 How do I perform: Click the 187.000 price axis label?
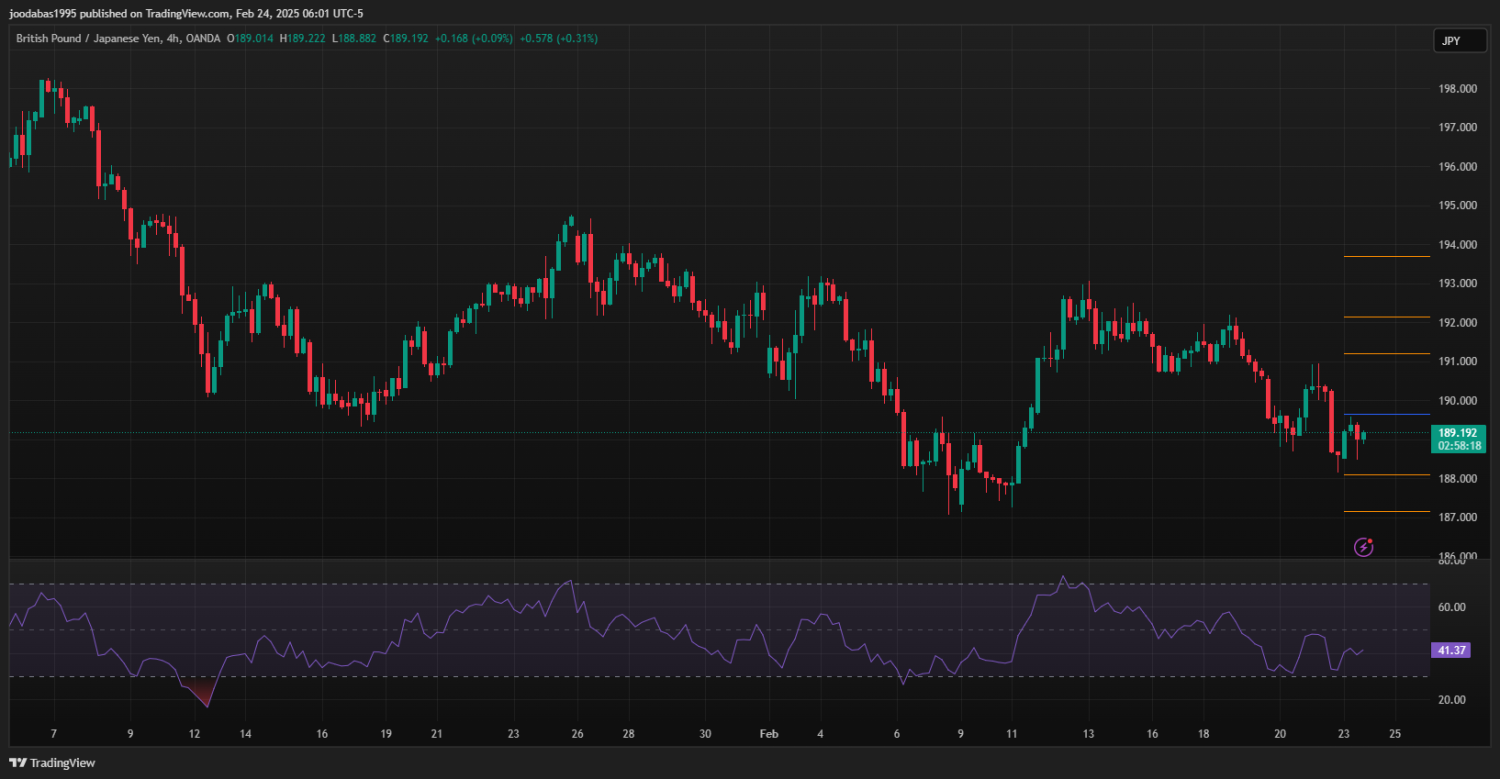1457,518
